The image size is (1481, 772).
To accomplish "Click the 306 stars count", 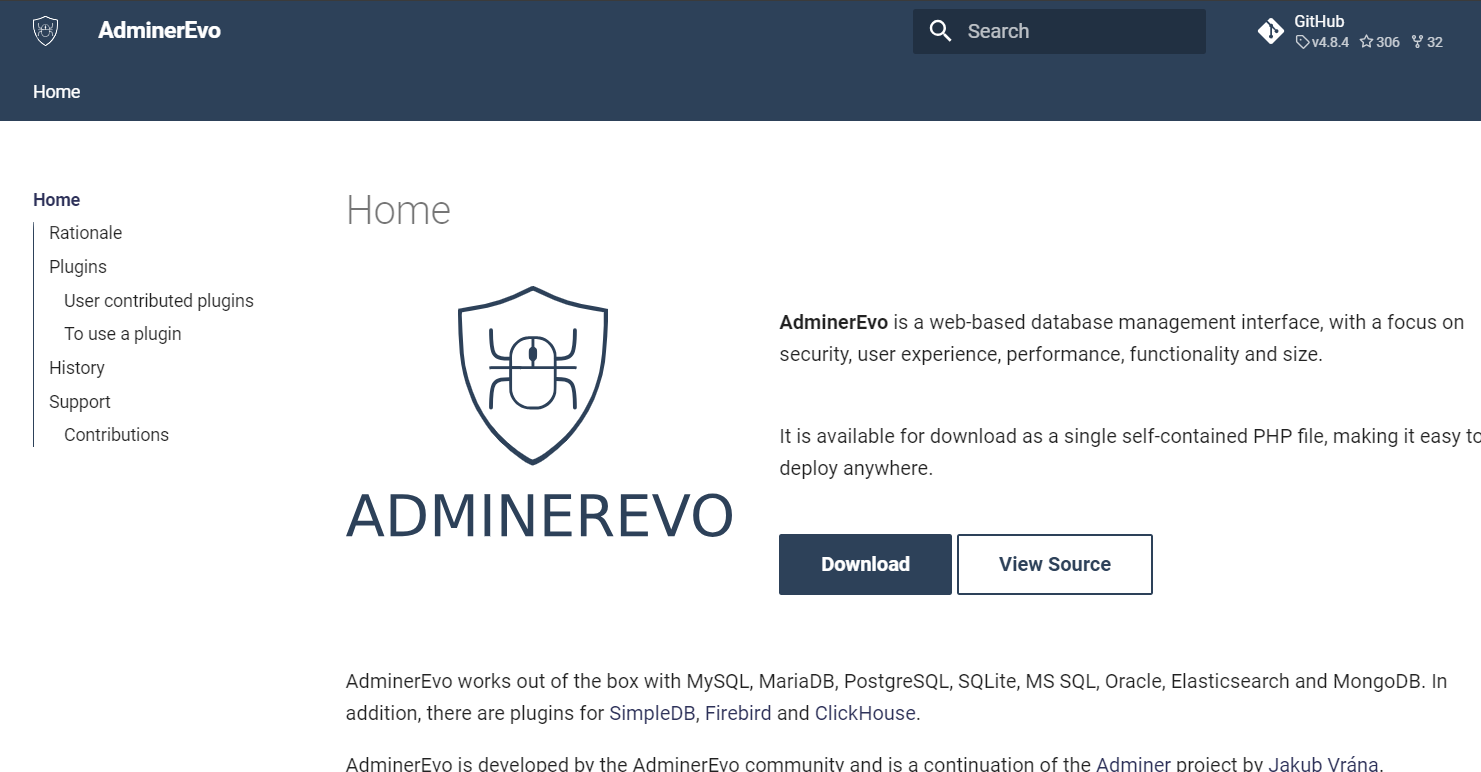I will [x=1380, y=42].
